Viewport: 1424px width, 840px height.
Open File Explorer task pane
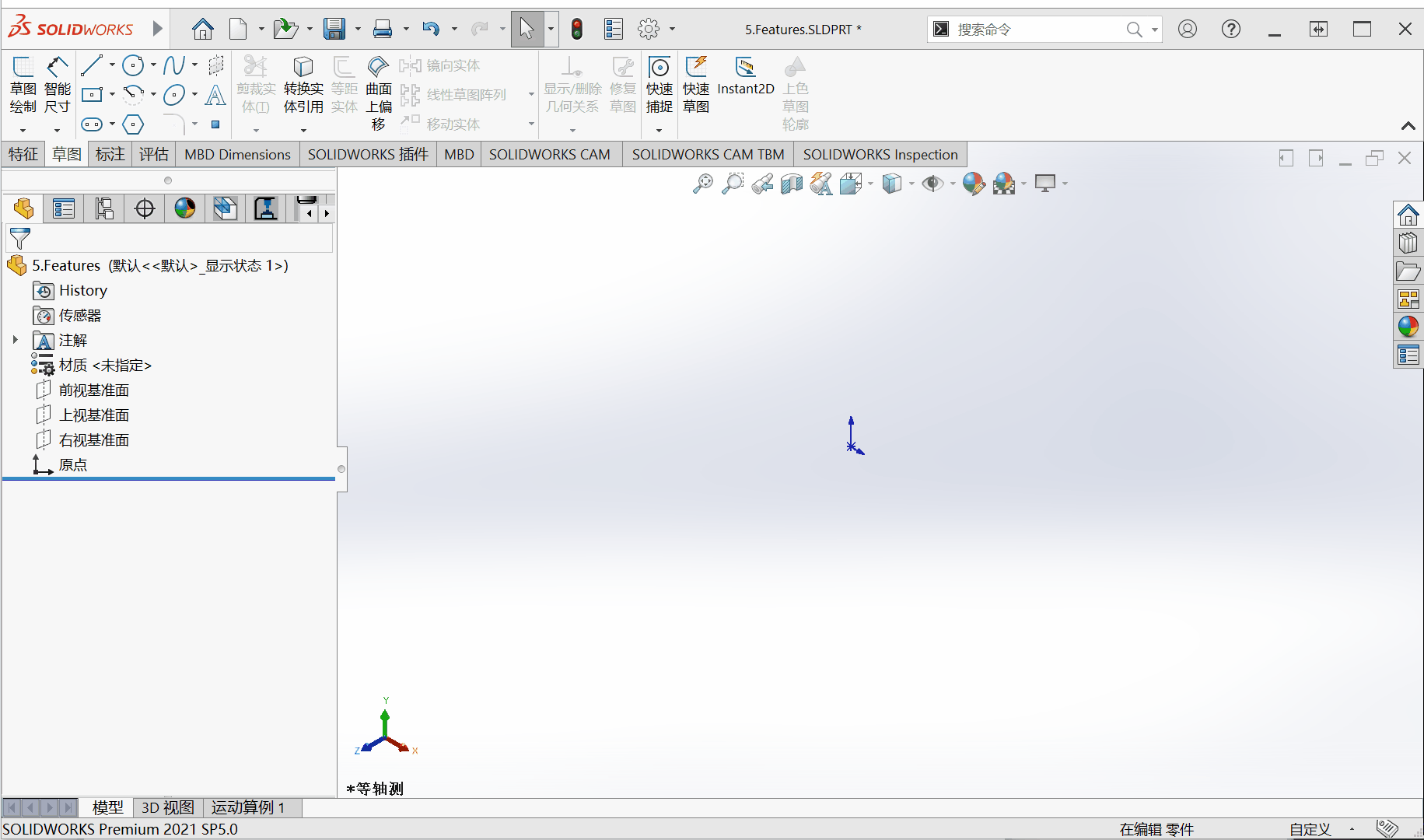point(1408,271)
